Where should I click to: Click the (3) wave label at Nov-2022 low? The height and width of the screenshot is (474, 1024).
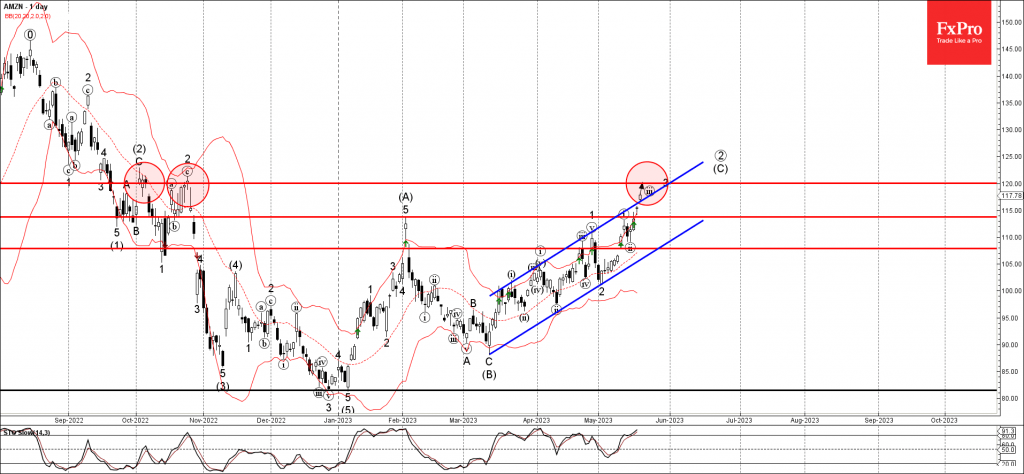click(223, 386)
